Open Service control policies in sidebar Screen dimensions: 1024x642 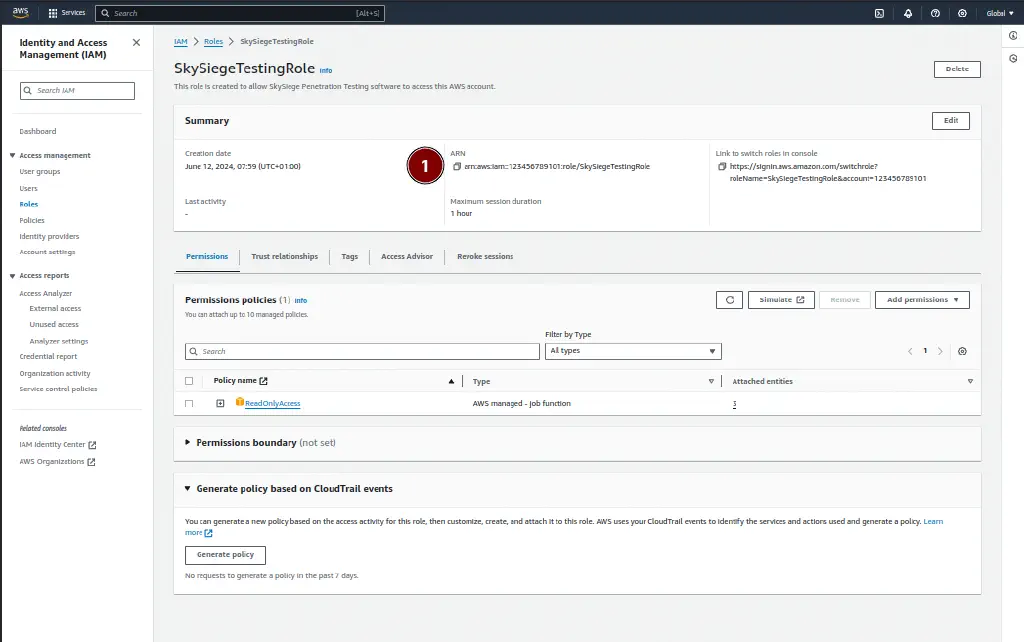coord(58,389)
